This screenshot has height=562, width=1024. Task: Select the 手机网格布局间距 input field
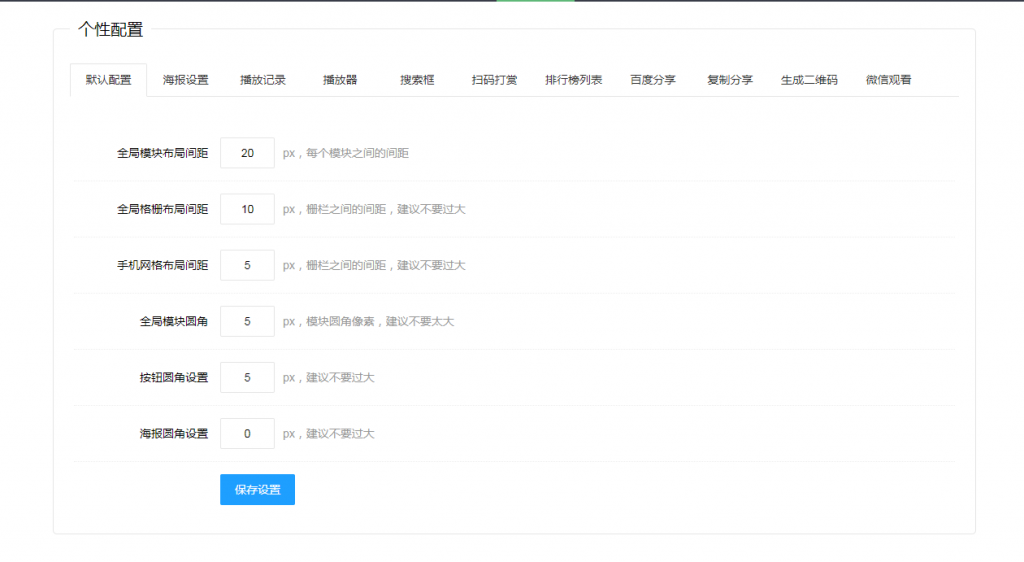point(247,265)
